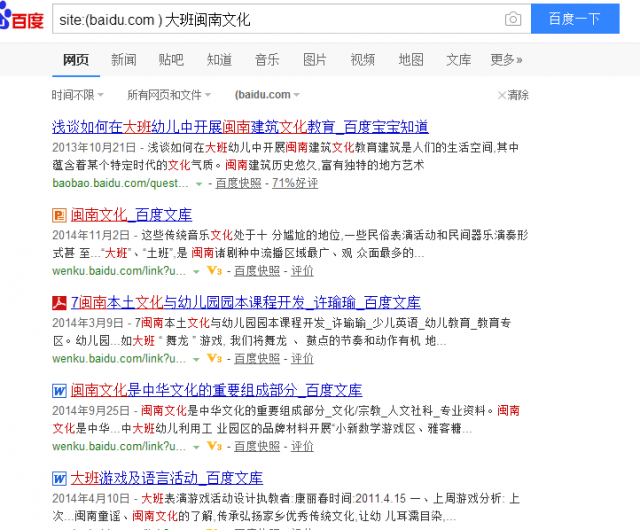
Task: Open image search via camera icon
Action: (x=513, y=19)
